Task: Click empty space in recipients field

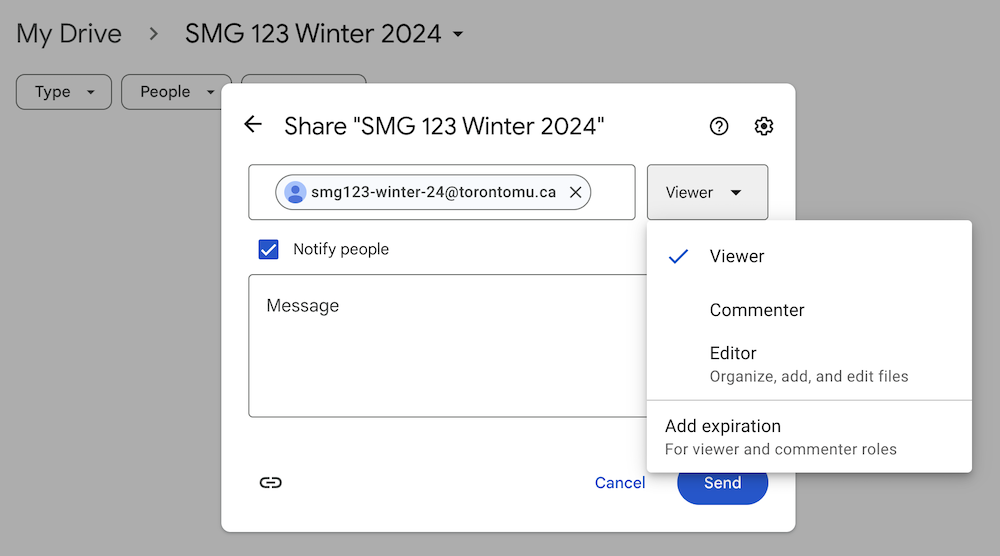Action: pyautogui.click(x=612, y=193)
